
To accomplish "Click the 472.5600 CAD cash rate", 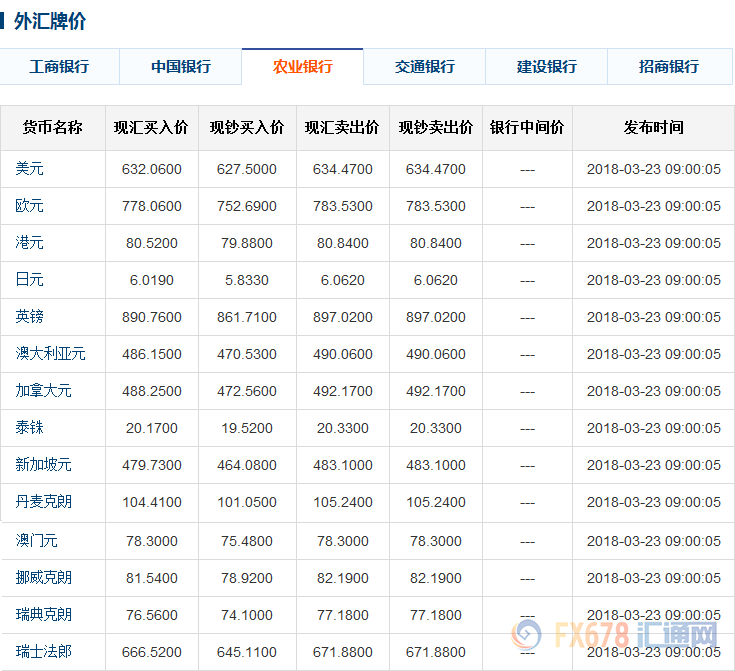I will point(247,392).
